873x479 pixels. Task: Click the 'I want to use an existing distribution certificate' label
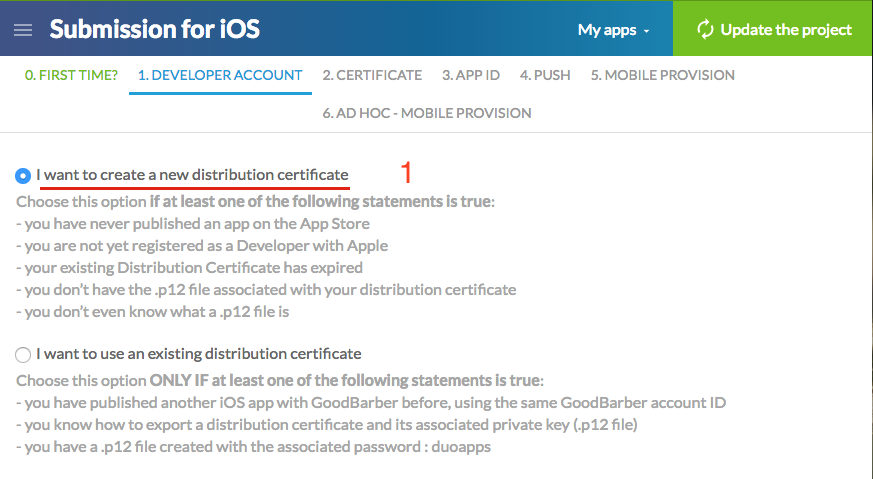(x=199, y=353)
